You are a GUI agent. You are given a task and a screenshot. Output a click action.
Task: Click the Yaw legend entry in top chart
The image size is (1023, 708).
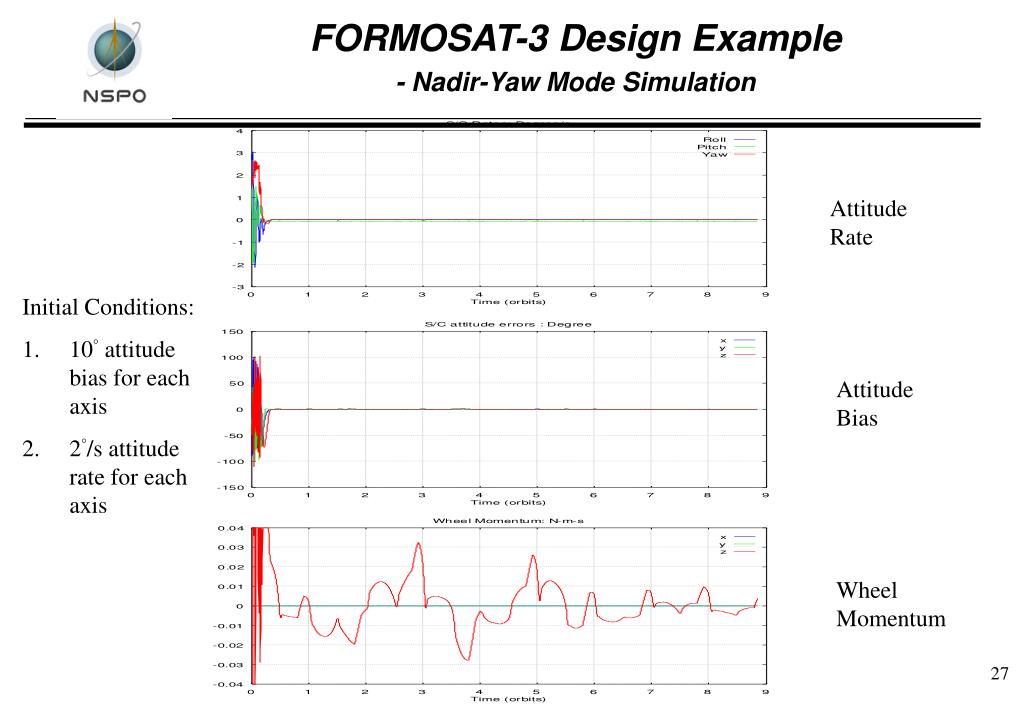tap(728, 155)
